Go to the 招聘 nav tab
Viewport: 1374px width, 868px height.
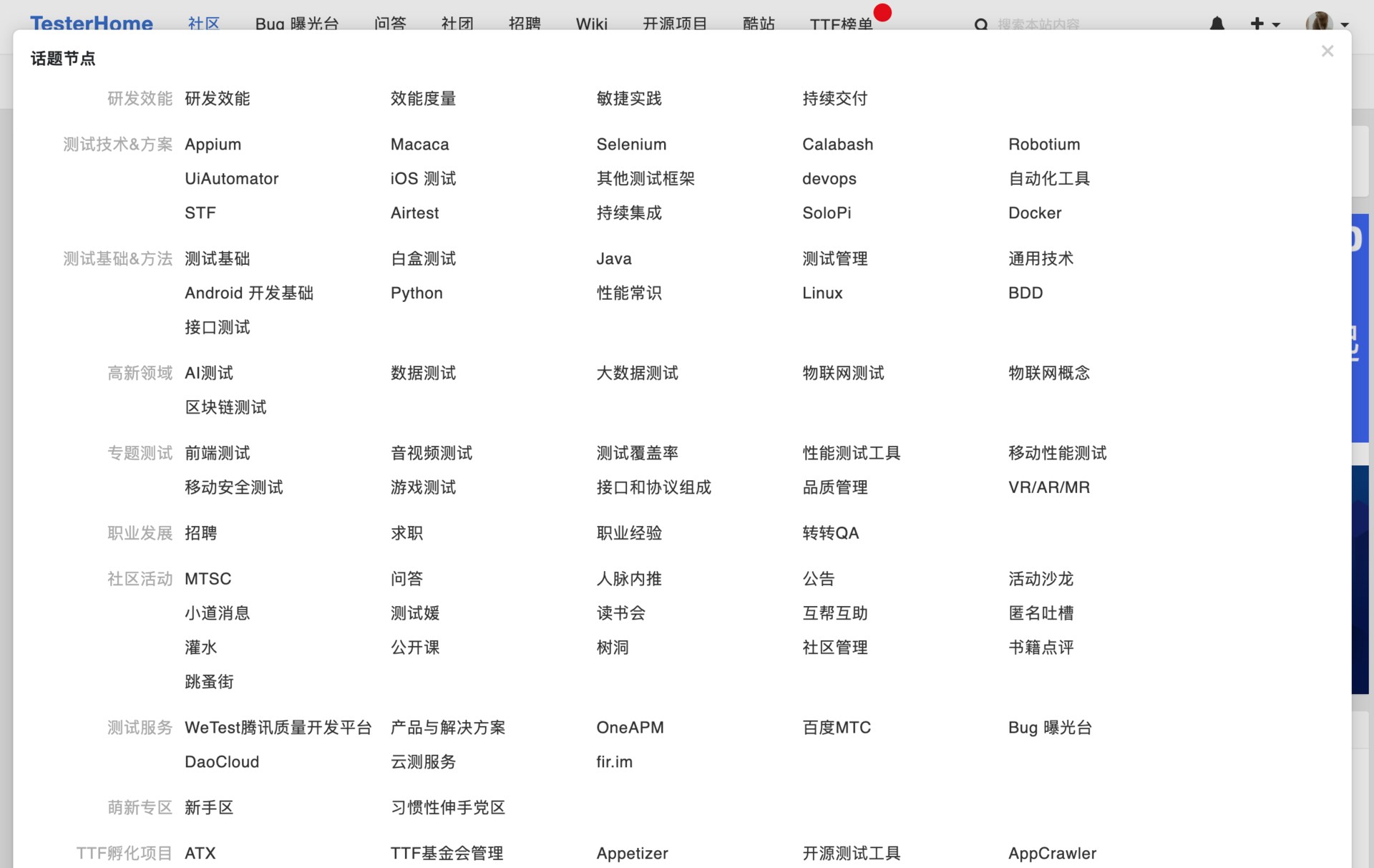[x=525, y=24]
